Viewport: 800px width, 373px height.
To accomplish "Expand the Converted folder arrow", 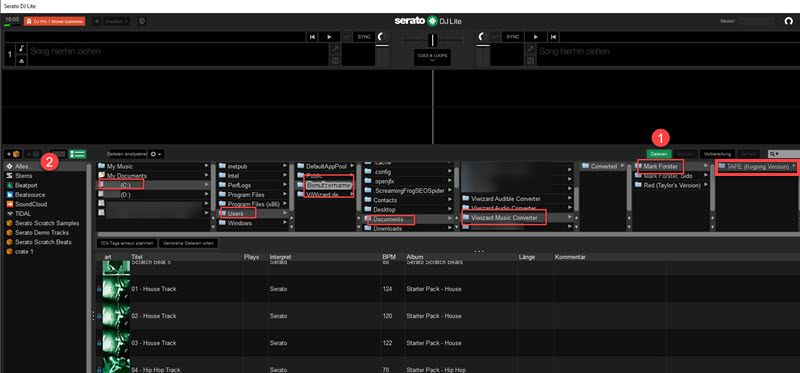I will click(x=621, y=166).
